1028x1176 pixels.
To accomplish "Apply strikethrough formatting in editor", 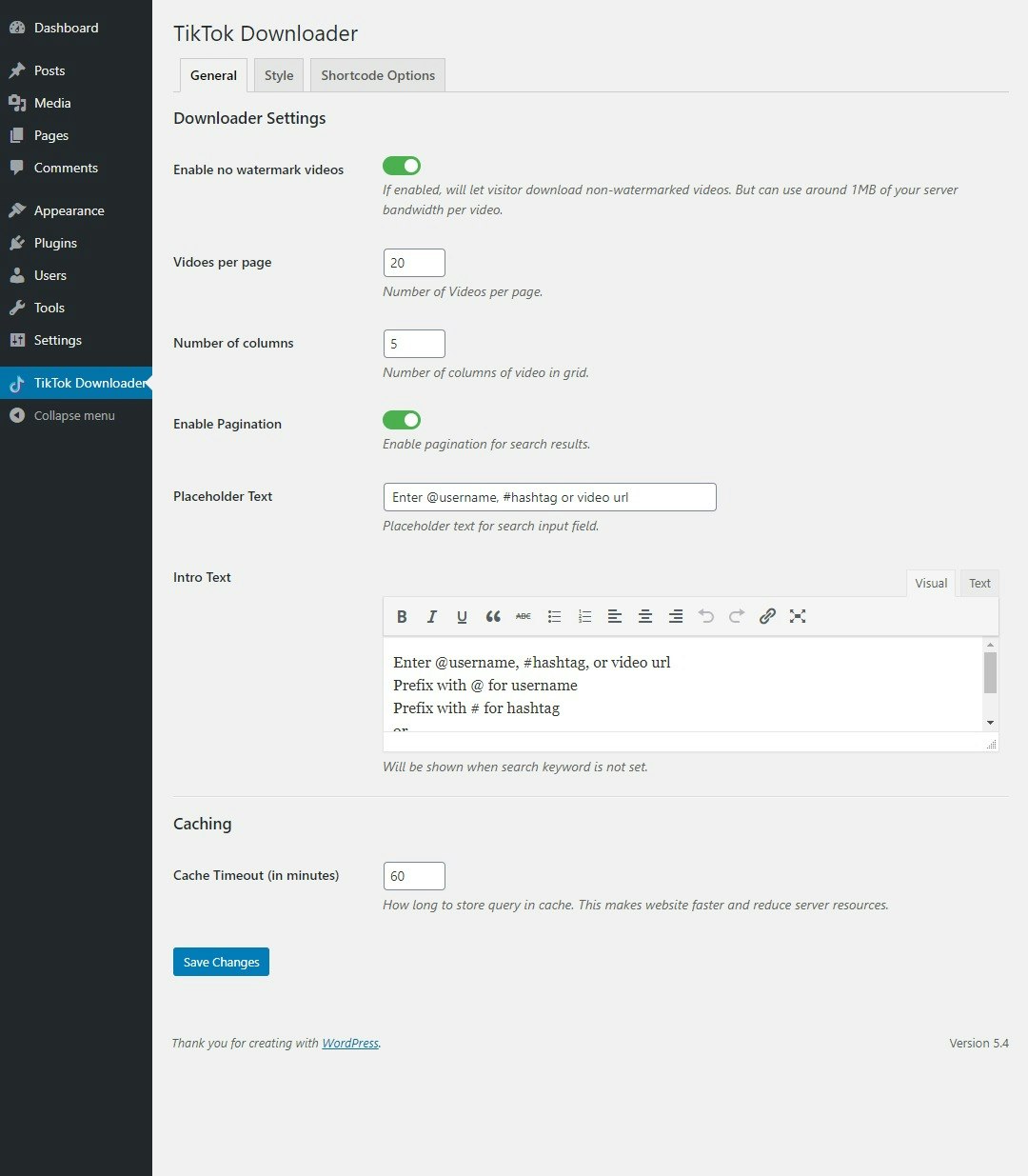I will [524, 616].
